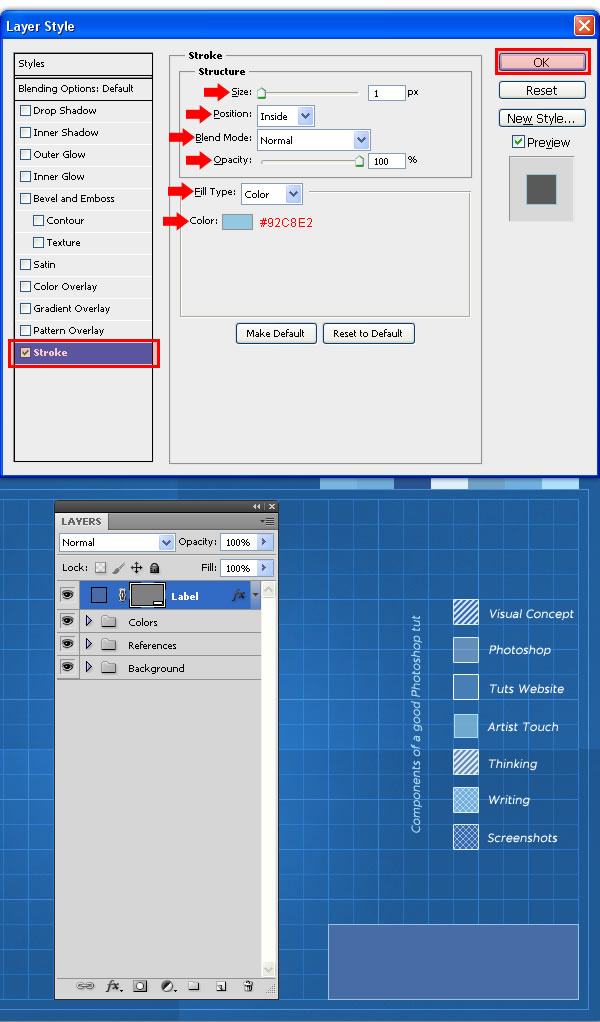
Task: Collapse the Layers panel with double arrows
Action: (x=257, y=506)
